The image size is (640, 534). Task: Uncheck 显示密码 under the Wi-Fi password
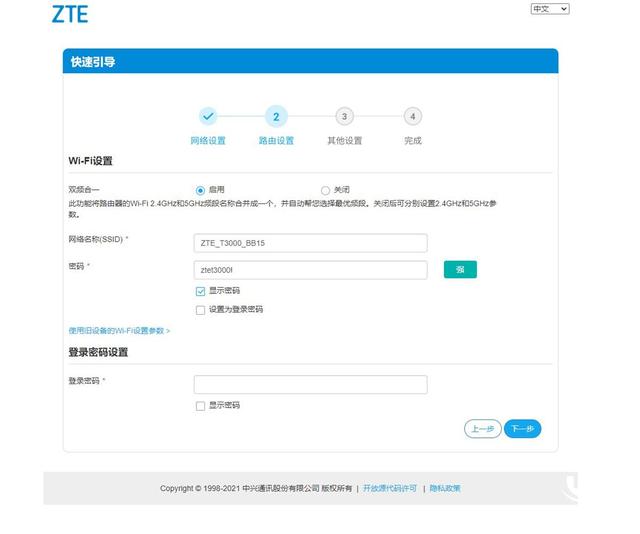(x=200, y=291)
